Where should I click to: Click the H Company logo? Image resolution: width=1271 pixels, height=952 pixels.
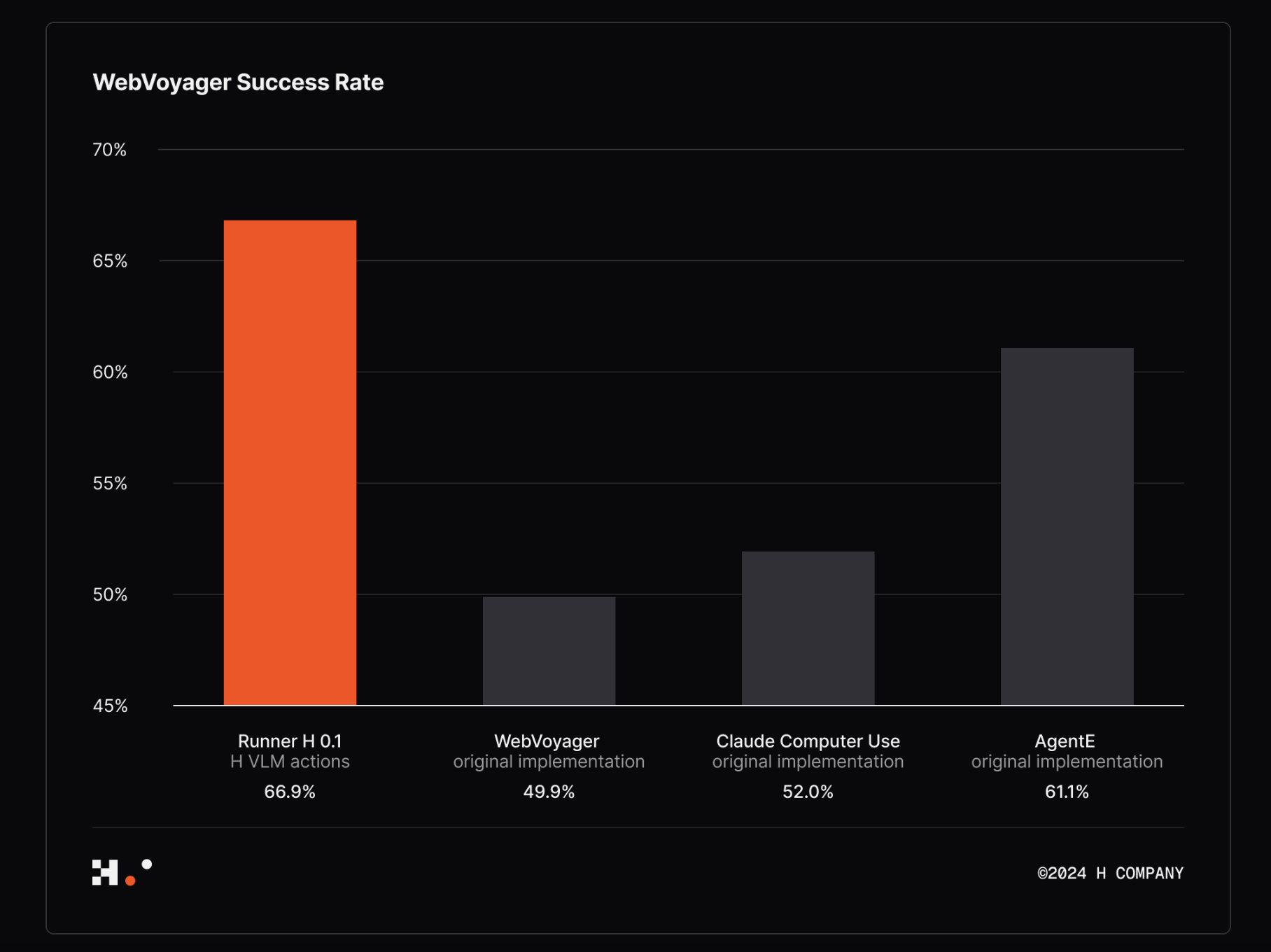pos(121,872)
